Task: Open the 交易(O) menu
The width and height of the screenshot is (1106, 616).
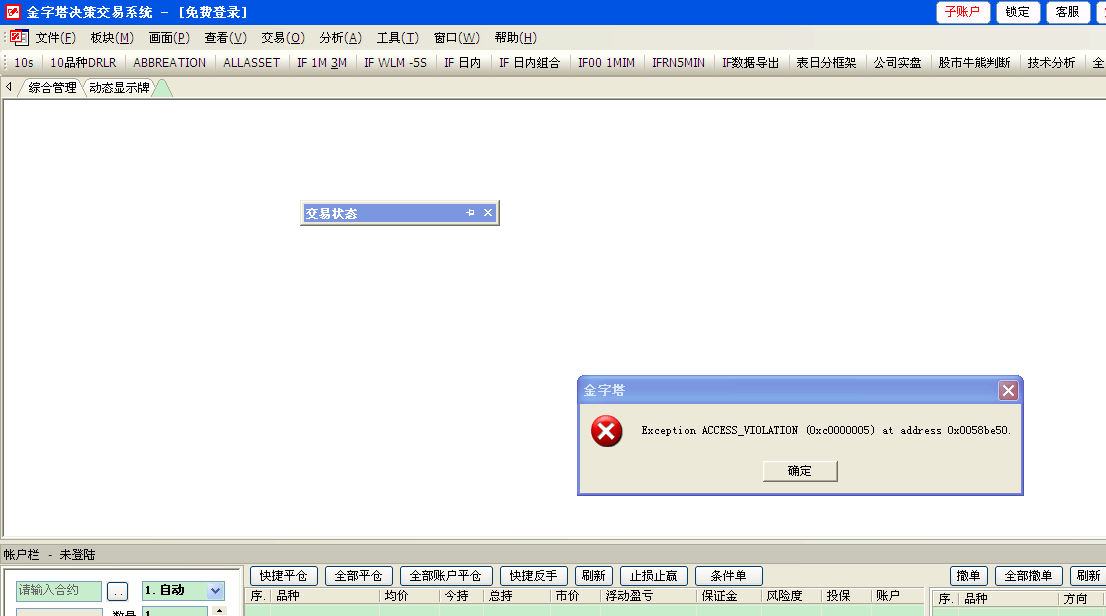Action: 282,38
